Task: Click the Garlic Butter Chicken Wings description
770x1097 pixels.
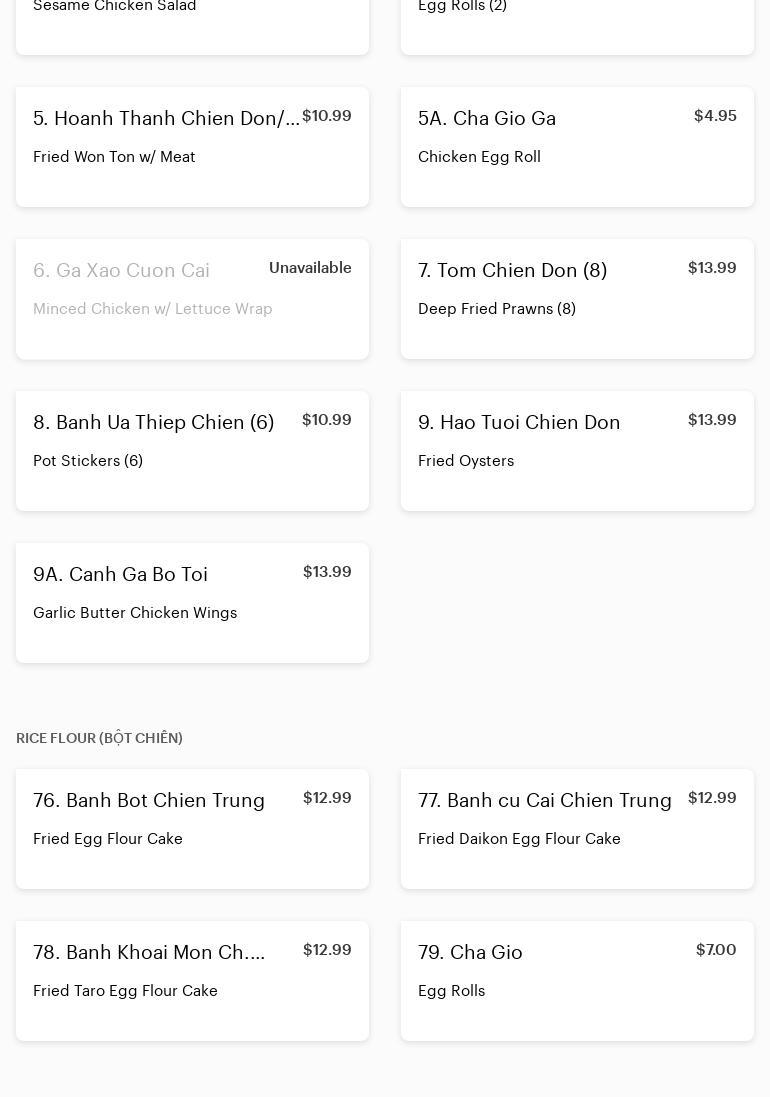Action: [135, 613]
